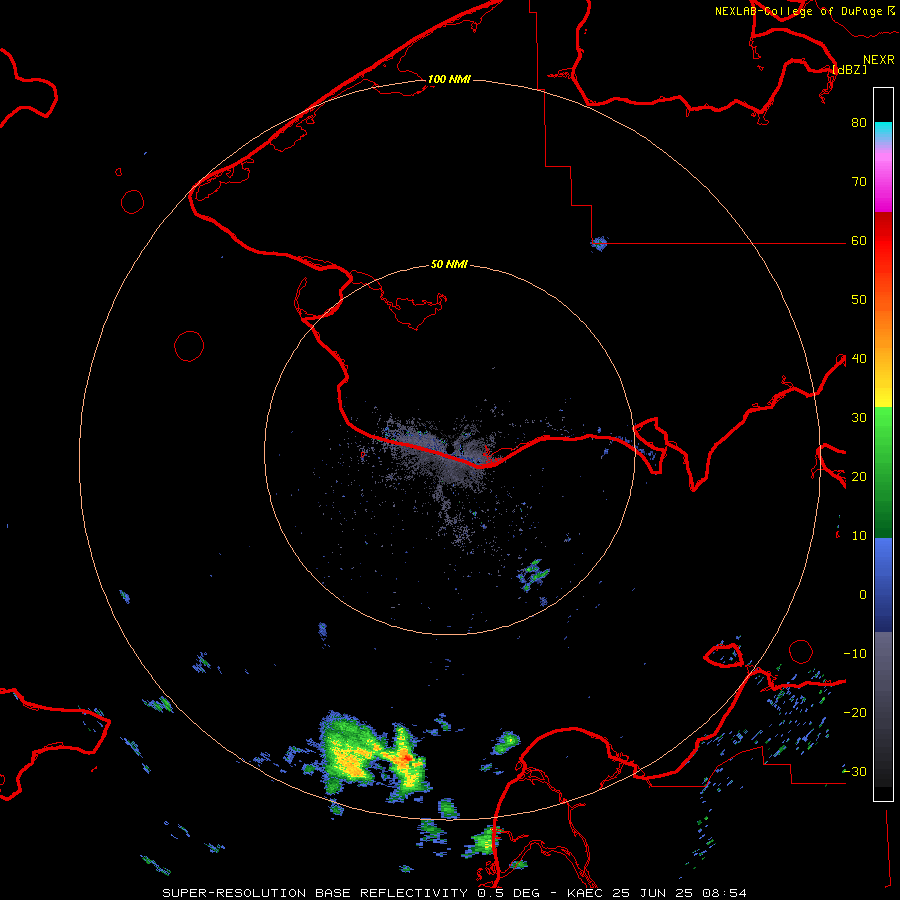Click the 25 JUN 25 date text
The width and height of the screenshot is (900, 900).
coord(654,893)
